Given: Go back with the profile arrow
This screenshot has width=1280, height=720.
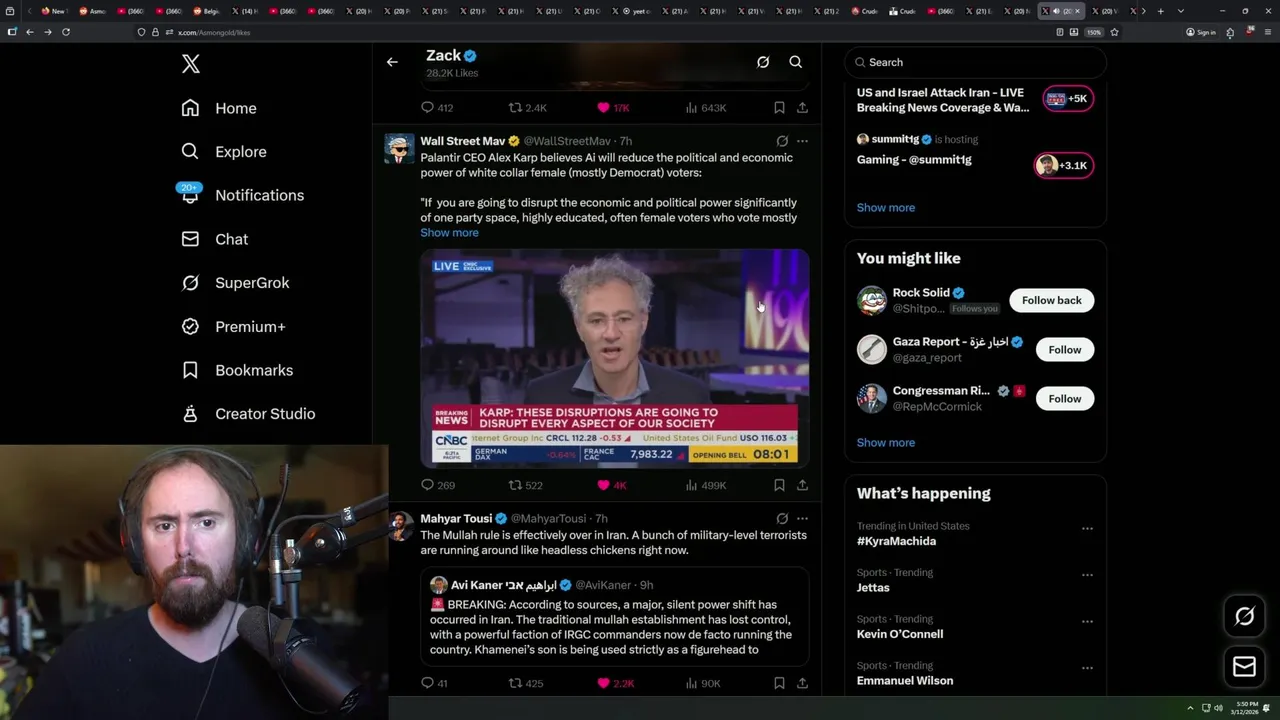Looking at the screenshot, I should pyautogui.click(x=392, y=62).
